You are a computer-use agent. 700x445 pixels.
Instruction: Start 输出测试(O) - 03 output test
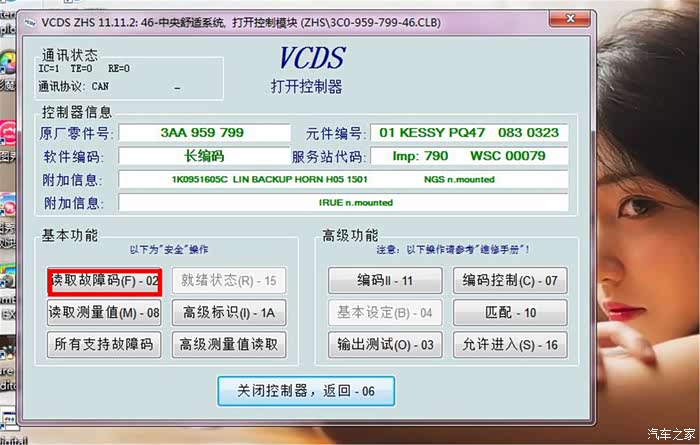pos(385,345)
